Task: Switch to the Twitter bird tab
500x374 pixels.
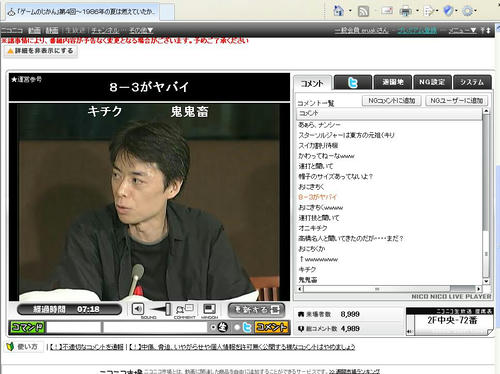Action: click(353, 82)
